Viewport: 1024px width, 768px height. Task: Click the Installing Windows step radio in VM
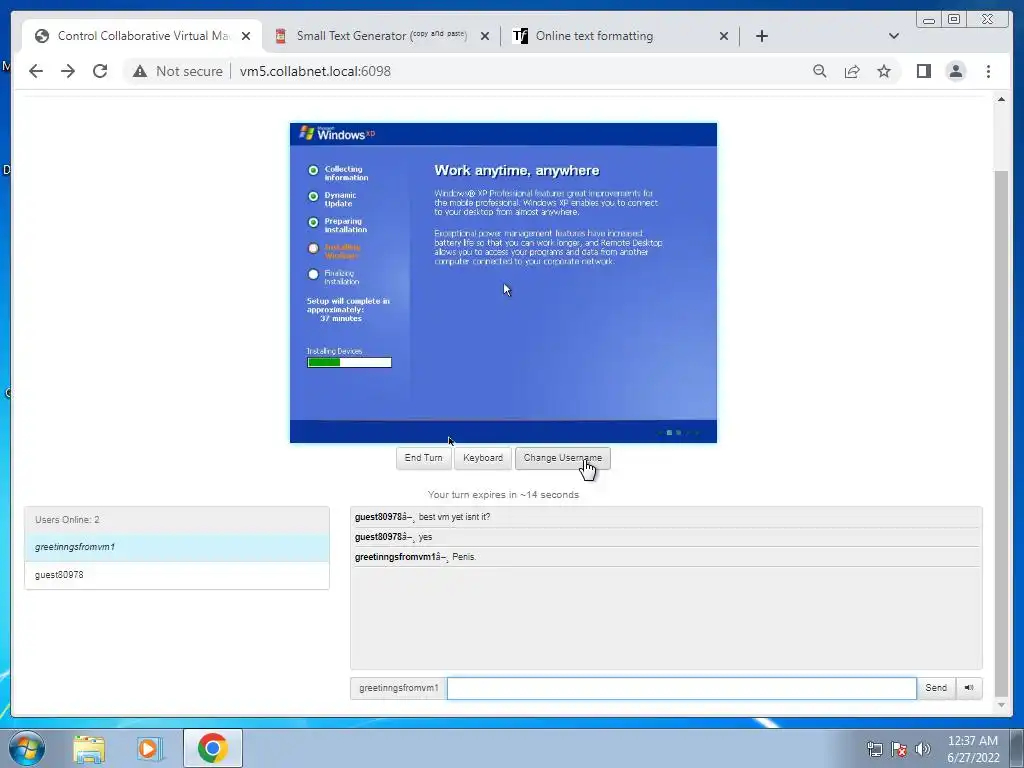point(313,249)
